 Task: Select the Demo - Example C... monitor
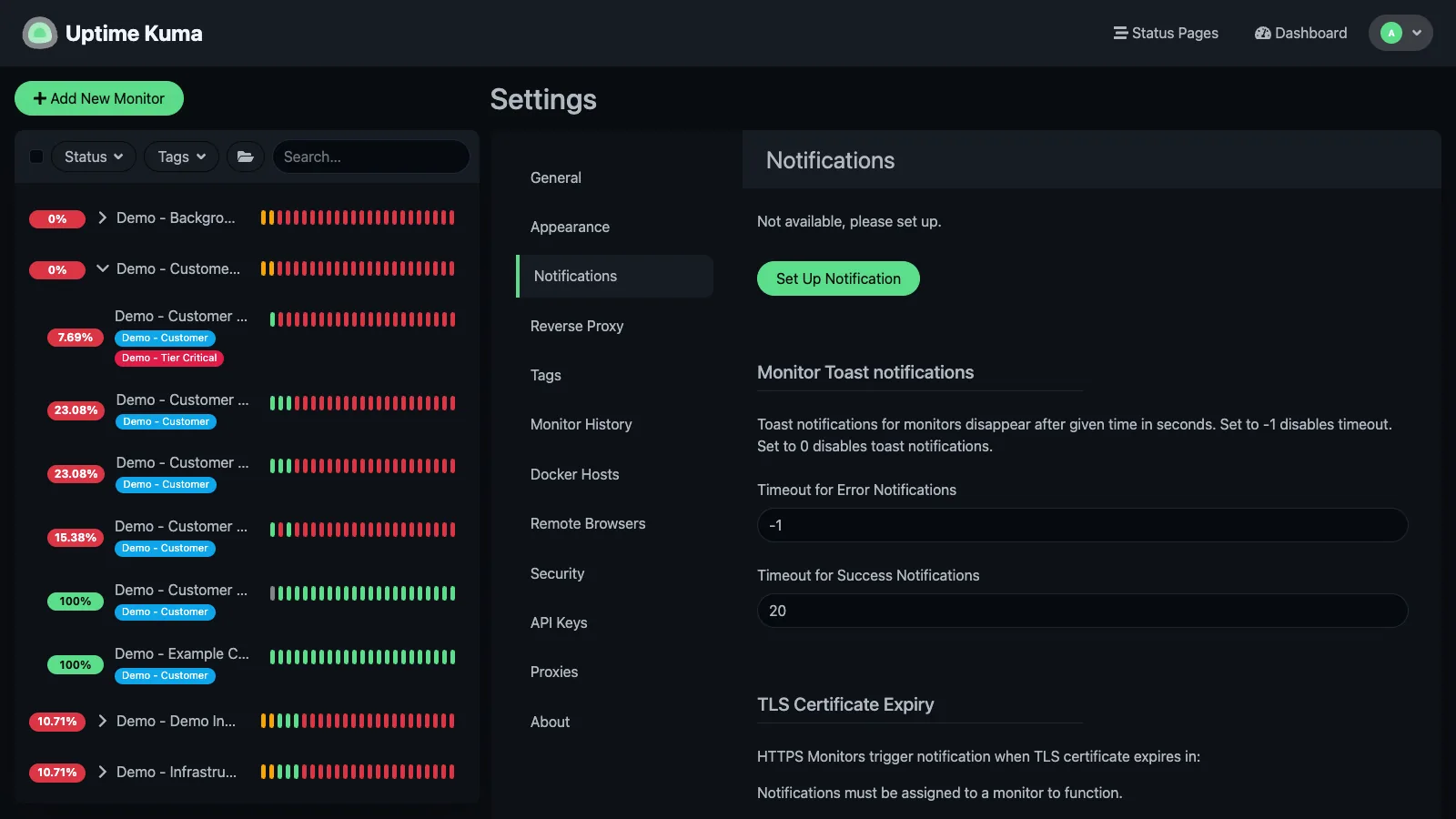coord(246,664)
